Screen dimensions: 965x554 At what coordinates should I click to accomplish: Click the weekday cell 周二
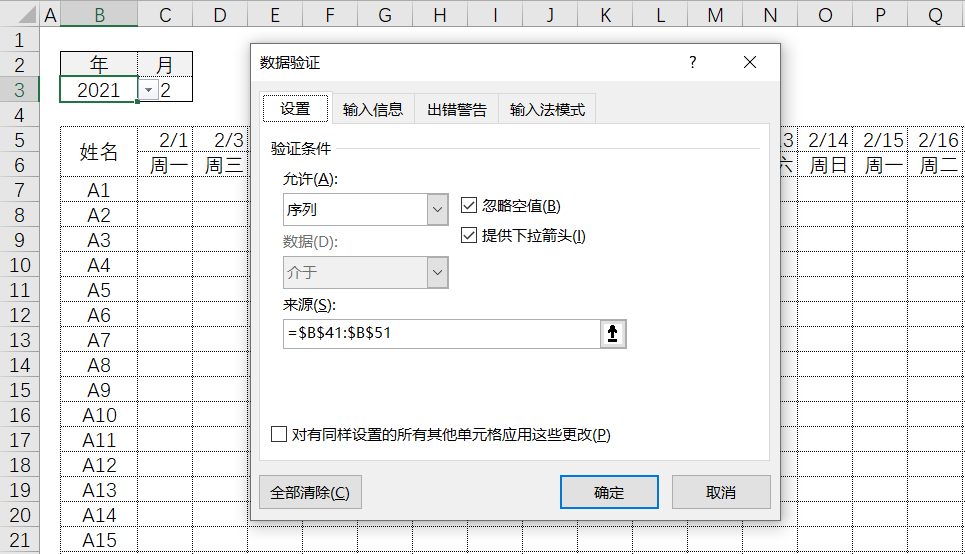(935, 165)
